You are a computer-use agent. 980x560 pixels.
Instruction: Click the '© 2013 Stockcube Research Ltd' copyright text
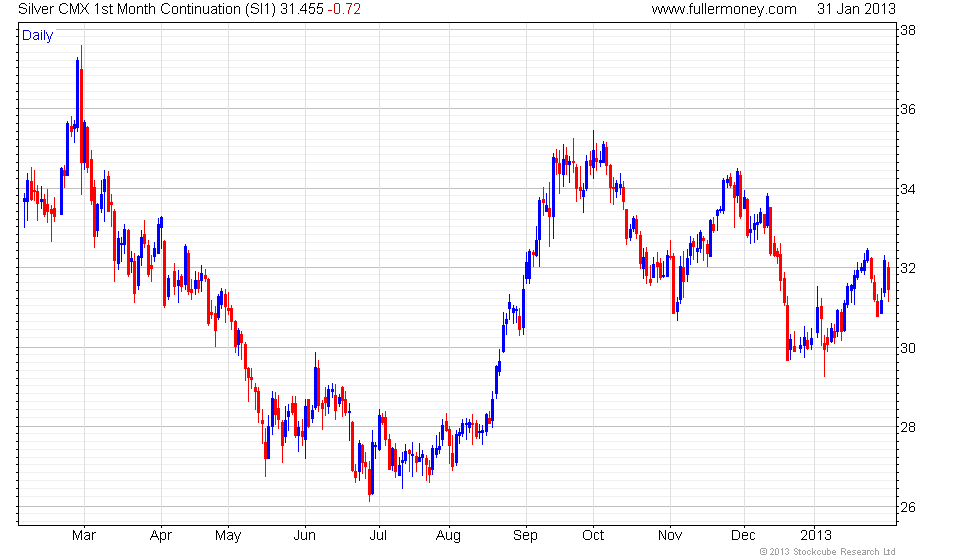coord(828,552)
